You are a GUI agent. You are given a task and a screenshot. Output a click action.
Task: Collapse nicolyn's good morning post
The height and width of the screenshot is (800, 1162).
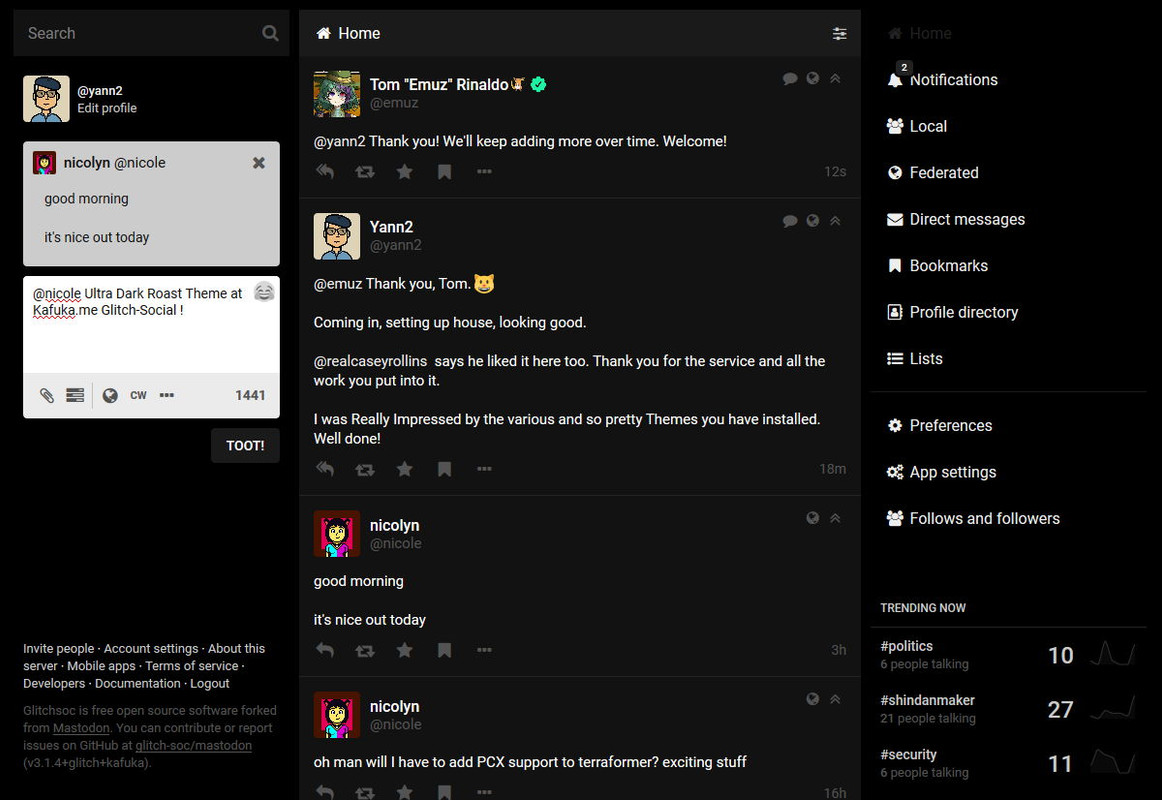point(835,519)
